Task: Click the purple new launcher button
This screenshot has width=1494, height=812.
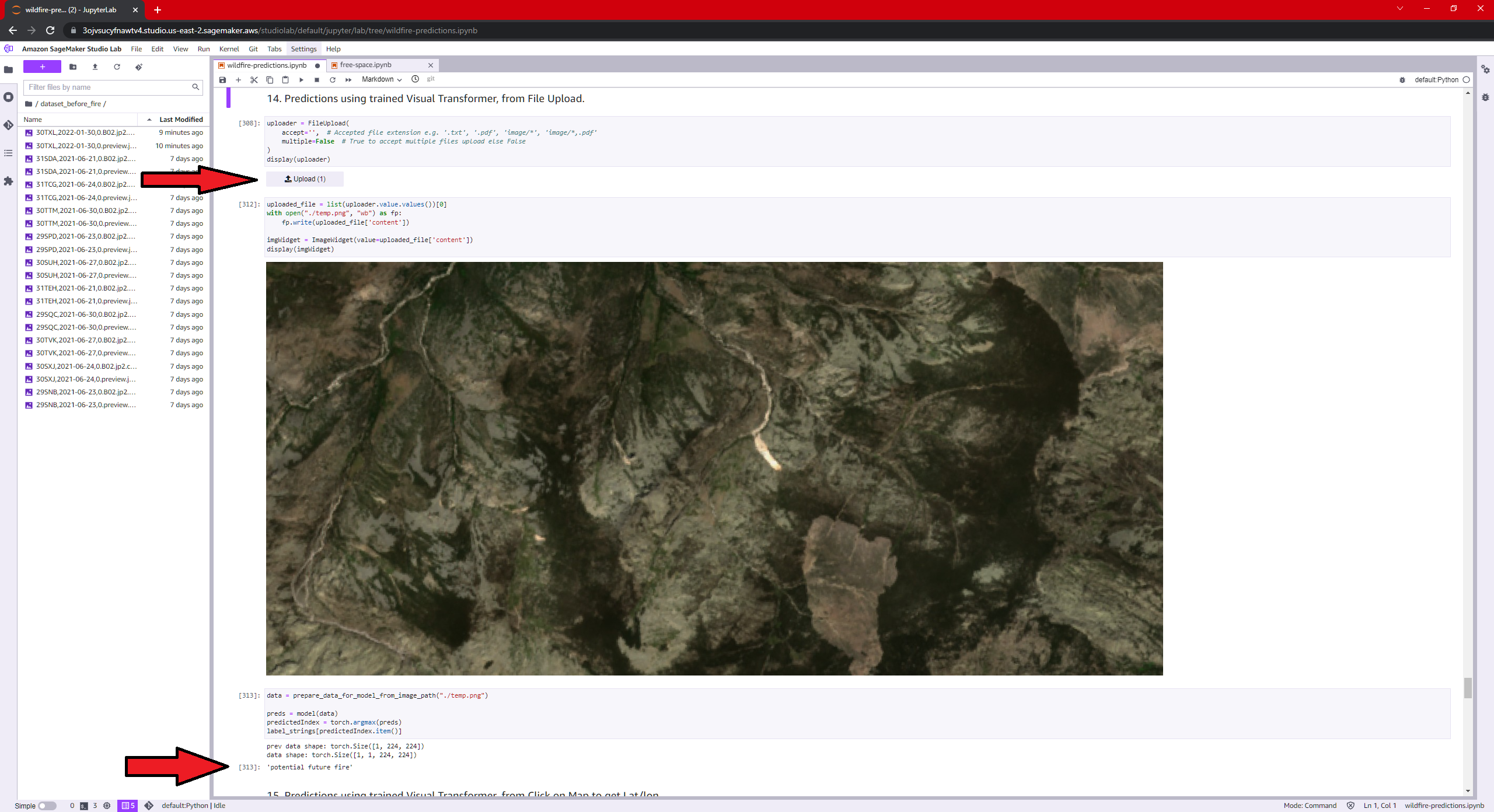Action: (x=42, y=67)
